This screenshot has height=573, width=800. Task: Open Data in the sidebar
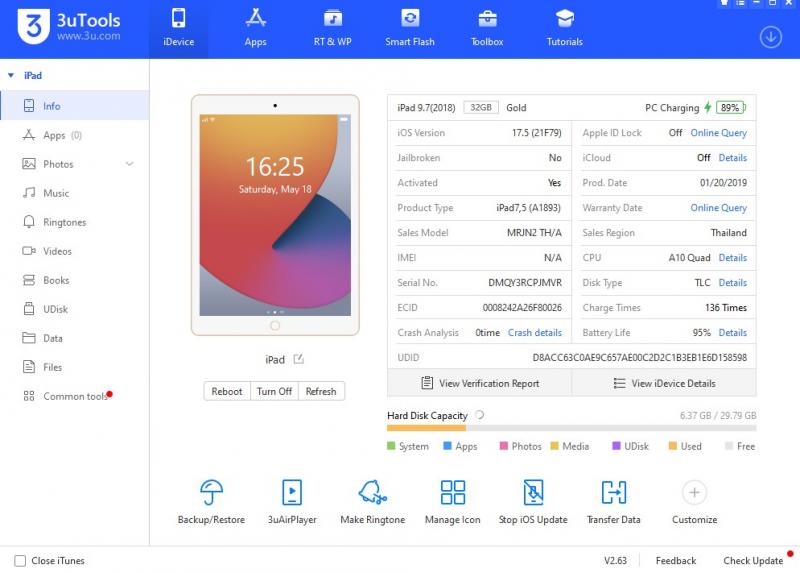click(75, 338)
